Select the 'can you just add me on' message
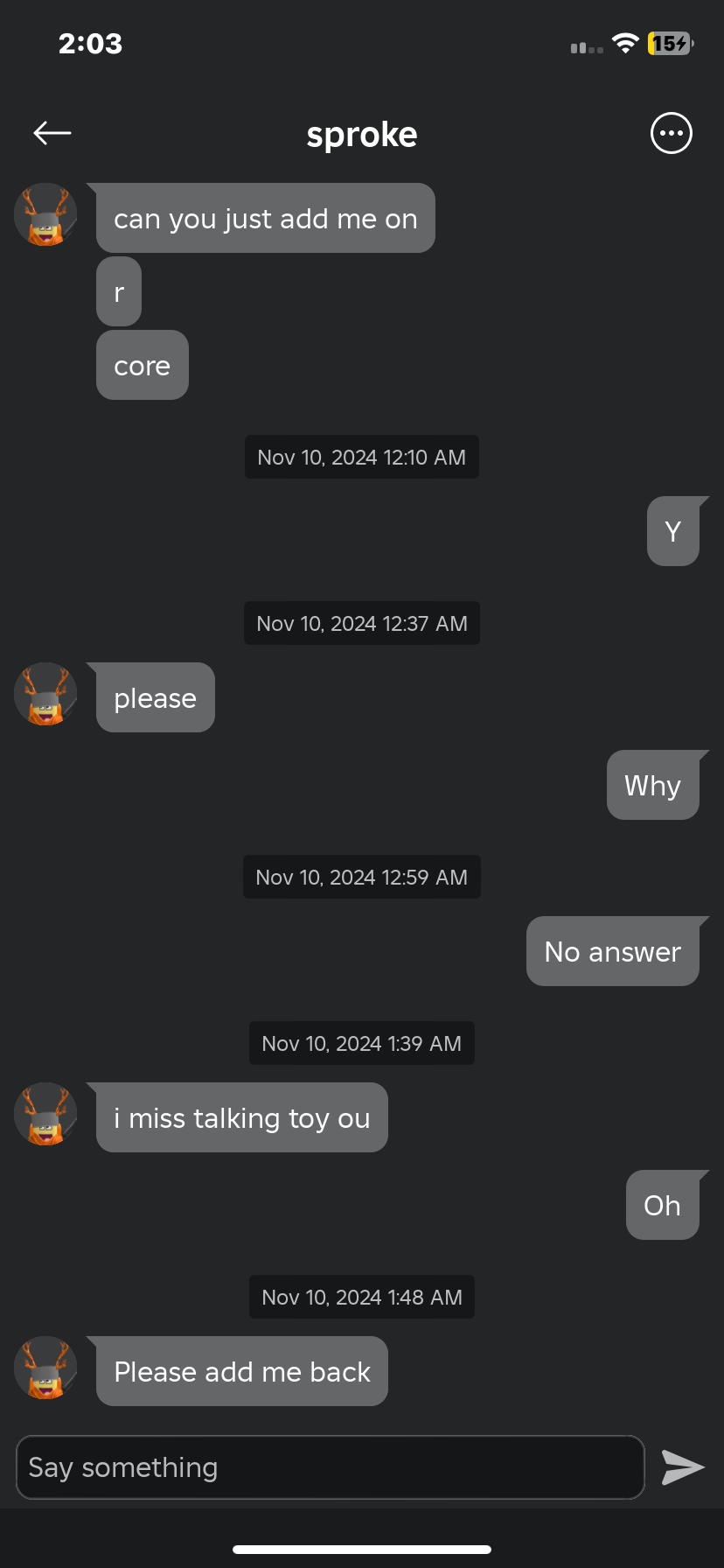 pyautogui.click(x=266, y=218)
